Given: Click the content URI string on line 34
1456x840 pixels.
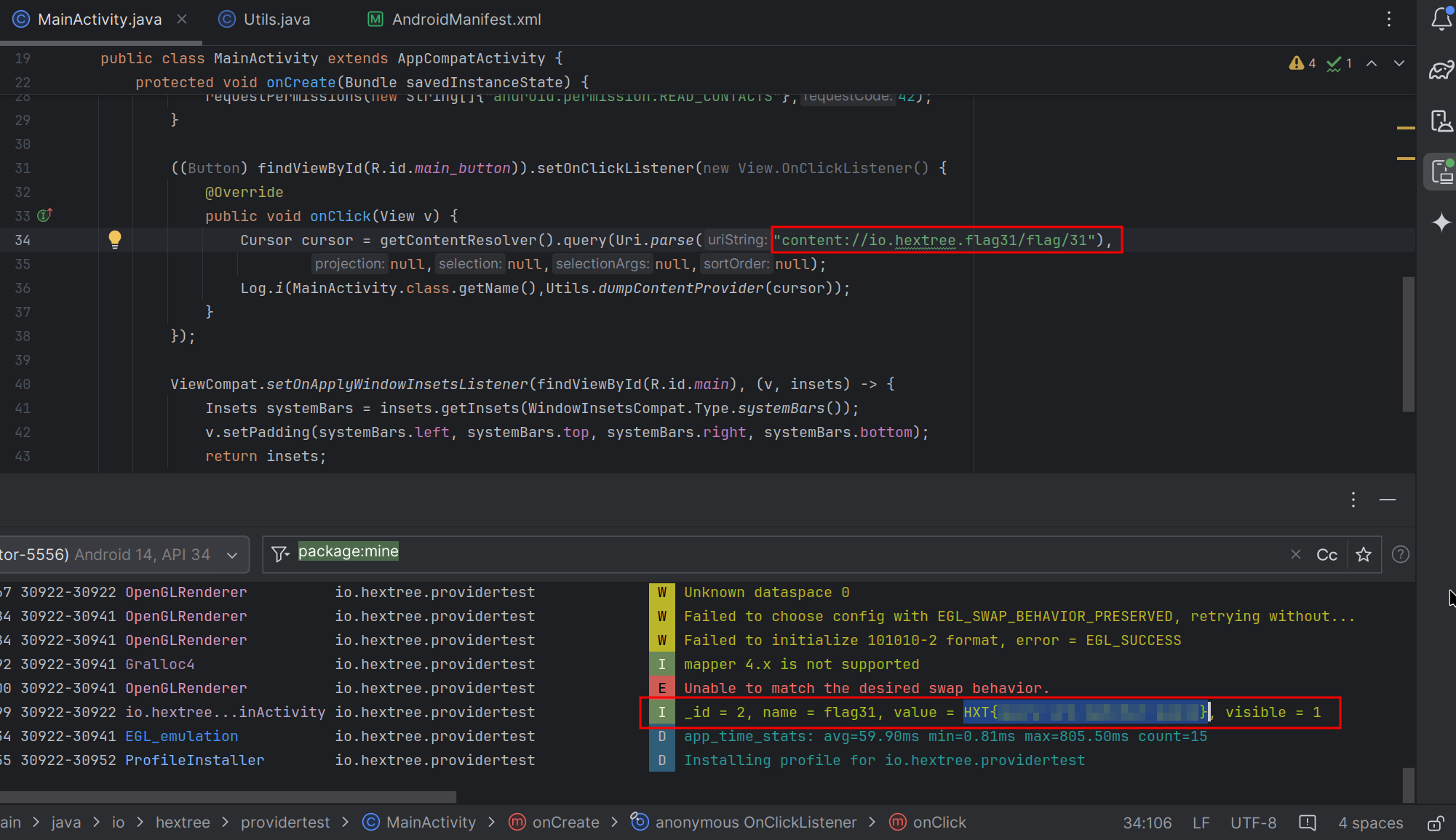Looking at the screenshot, I should click(934, 240).
